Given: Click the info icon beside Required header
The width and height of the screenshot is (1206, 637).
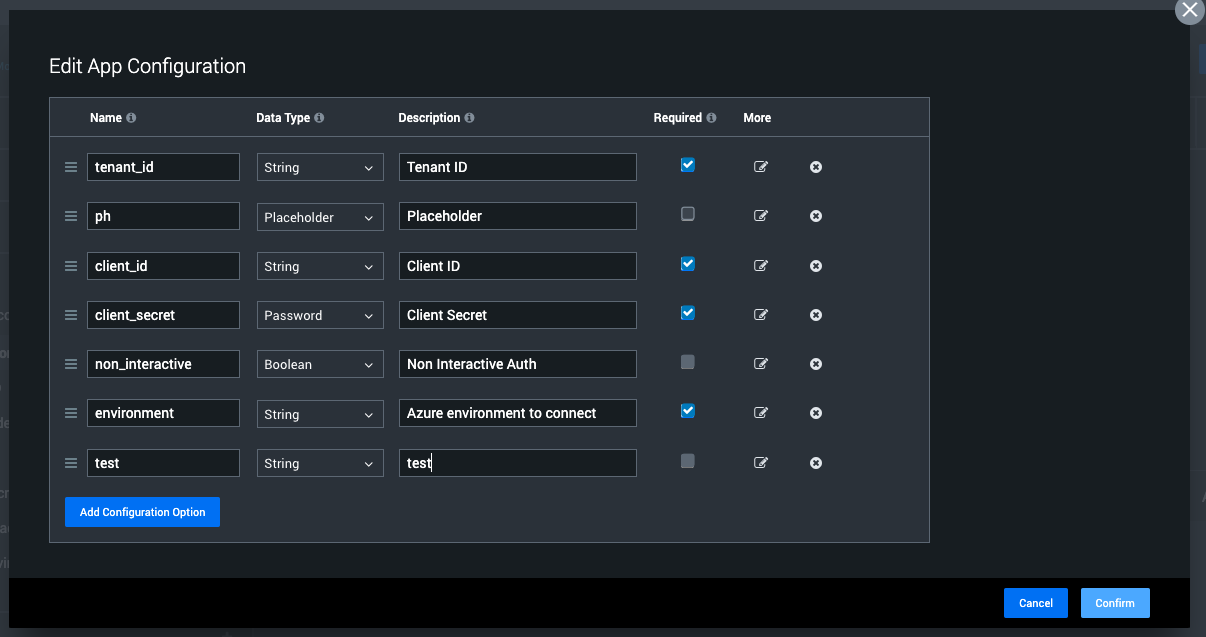Looking at the screenshot, I should coord(712,117).
